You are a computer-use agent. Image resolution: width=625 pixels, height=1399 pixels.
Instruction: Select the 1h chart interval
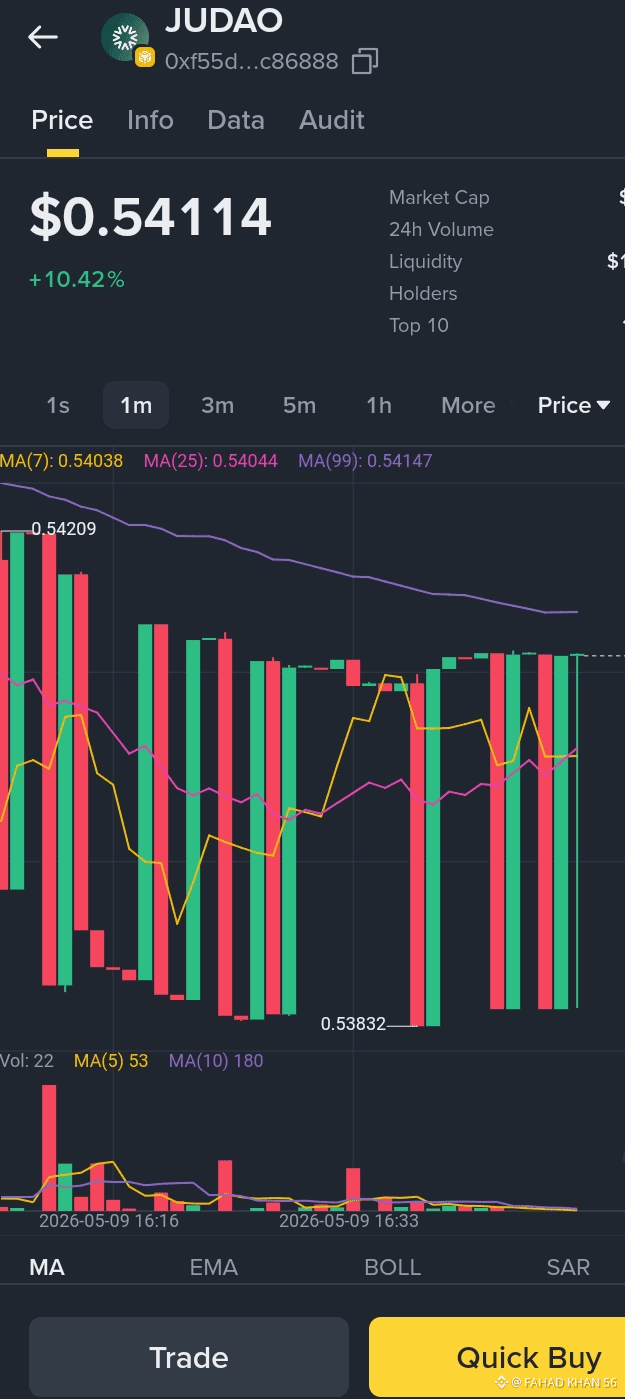point(379,405)
